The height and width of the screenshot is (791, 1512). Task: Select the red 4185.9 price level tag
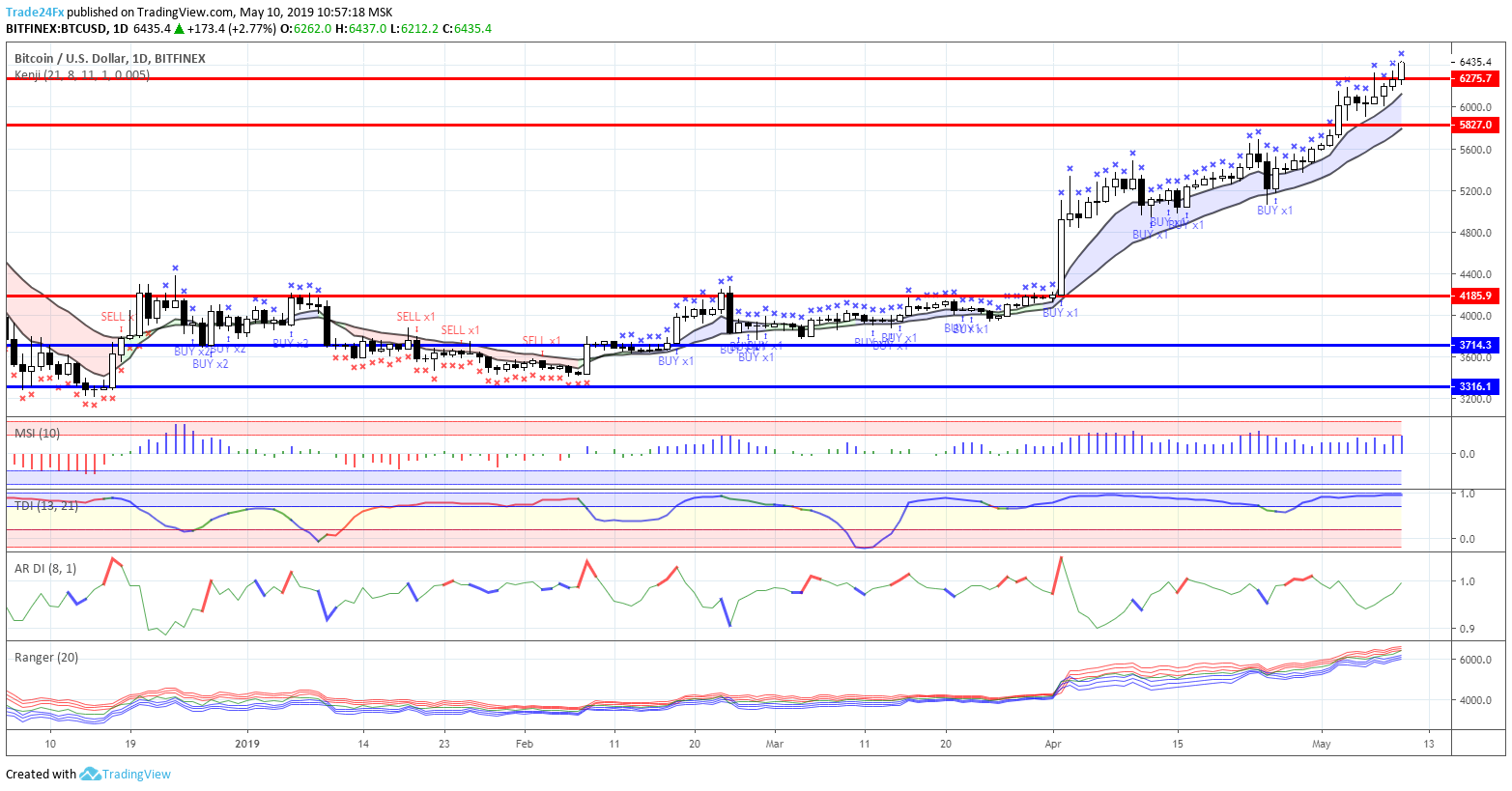click(x=1474, y=296)
